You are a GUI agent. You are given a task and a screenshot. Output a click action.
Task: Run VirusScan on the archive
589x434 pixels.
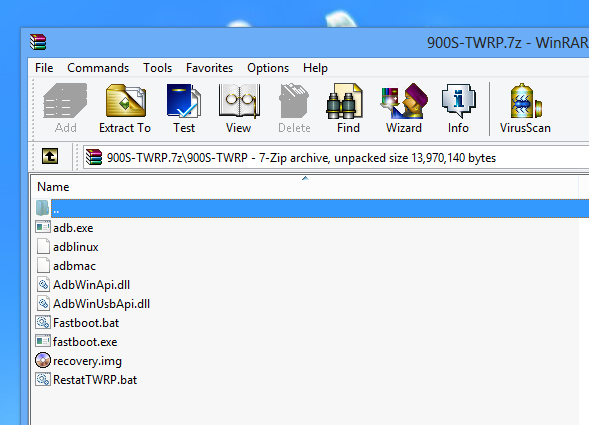525,108
